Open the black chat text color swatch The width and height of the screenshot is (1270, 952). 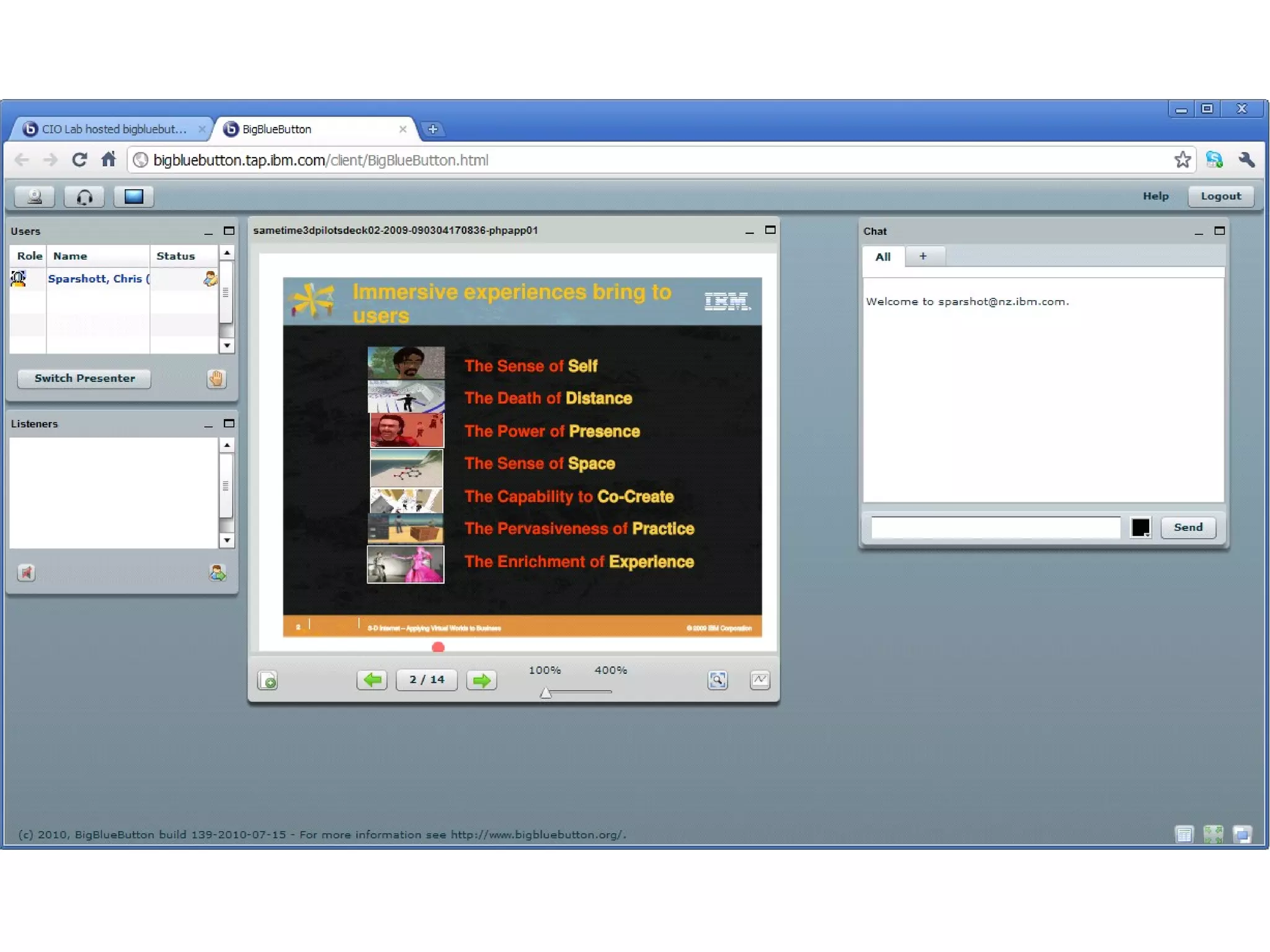tap(1140, 527)
